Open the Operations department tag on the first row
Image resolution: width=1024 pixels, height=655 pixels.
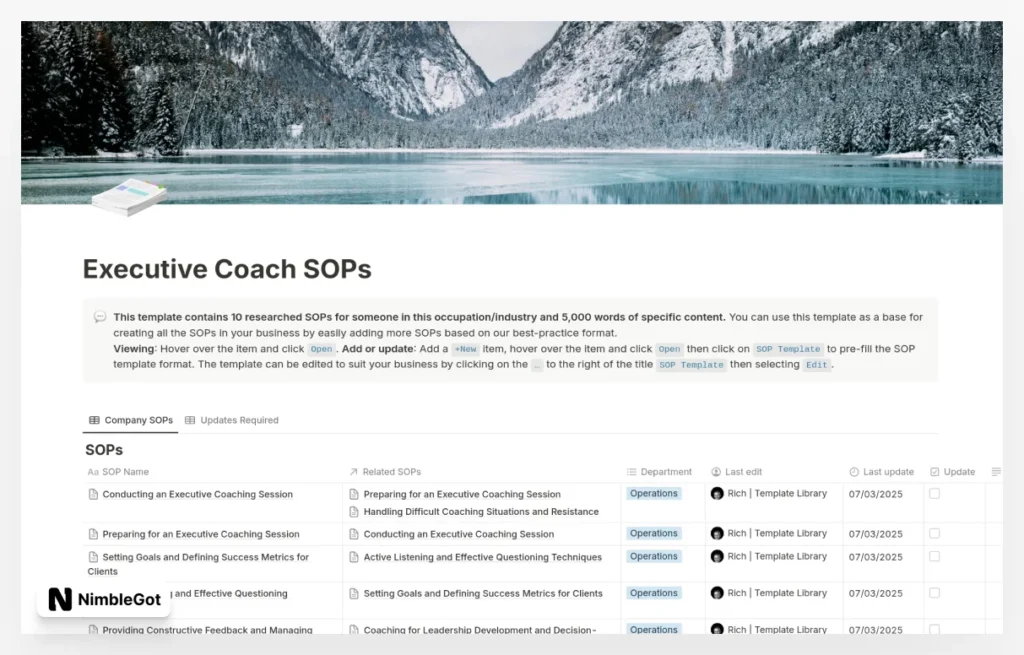pyautogui.click(x=653, y=493)
